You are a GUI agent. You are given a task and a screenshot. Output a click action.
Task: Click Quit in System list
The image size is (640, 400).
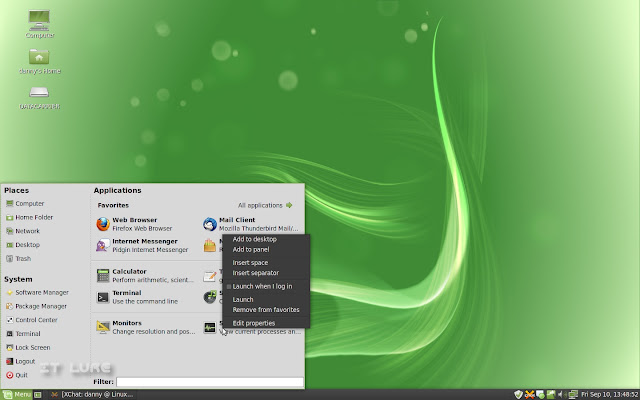[x=17, y=375]
